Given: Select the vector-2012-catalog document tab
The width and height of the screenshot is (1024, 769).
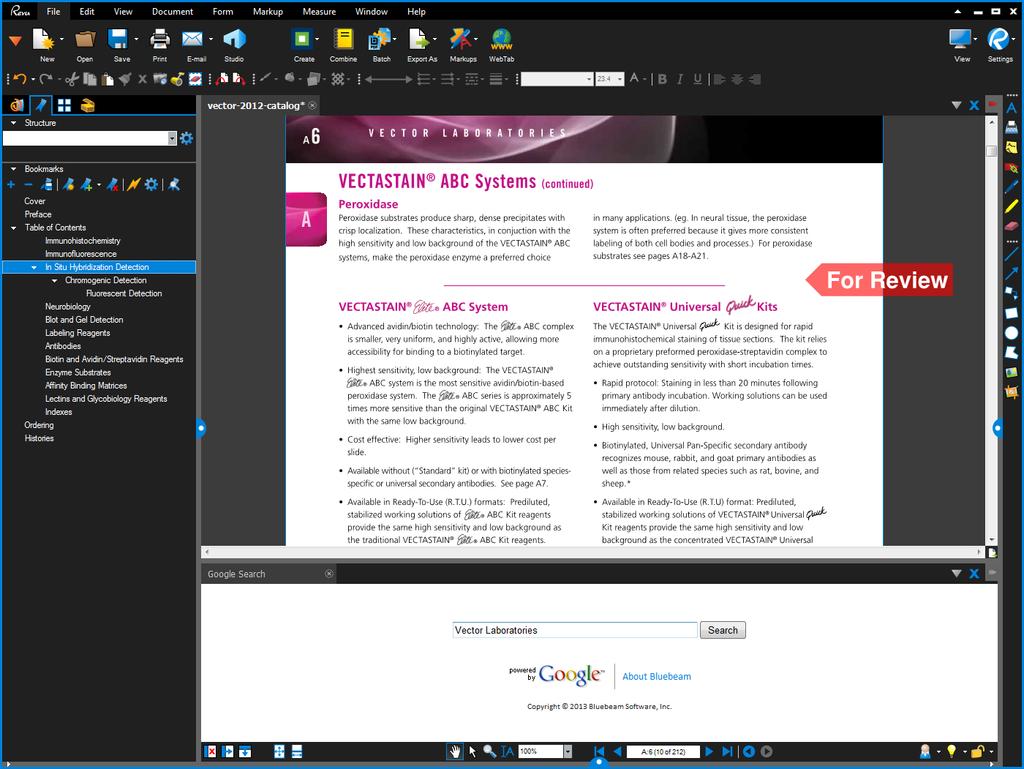Looking at the screenshot, I should click(255, 106).
